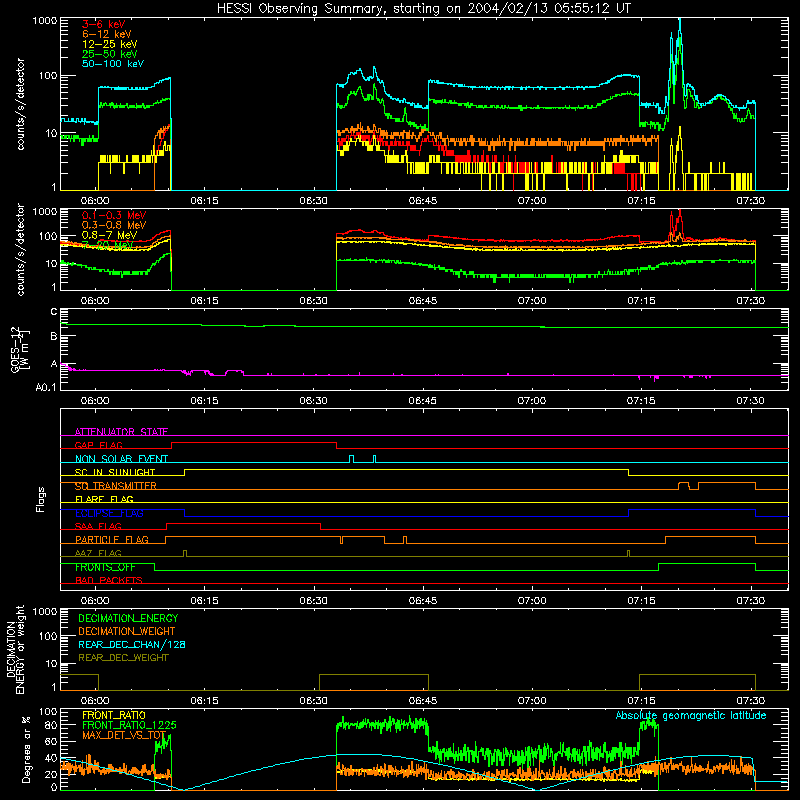800x800 pixels.
Task: Select the 12-25 keV legend label
Action: pyautogui.click(x=110, y=44)
